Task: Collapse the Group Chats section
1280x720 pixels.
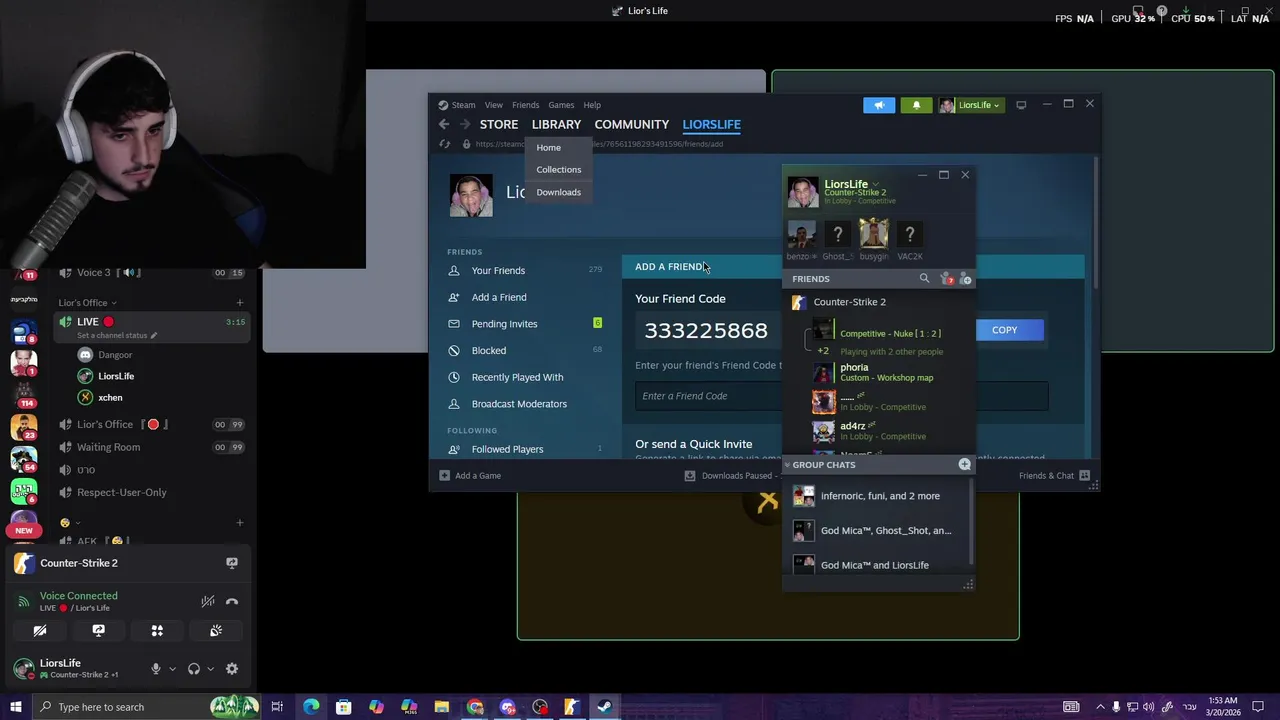Action: coord(787,465)
